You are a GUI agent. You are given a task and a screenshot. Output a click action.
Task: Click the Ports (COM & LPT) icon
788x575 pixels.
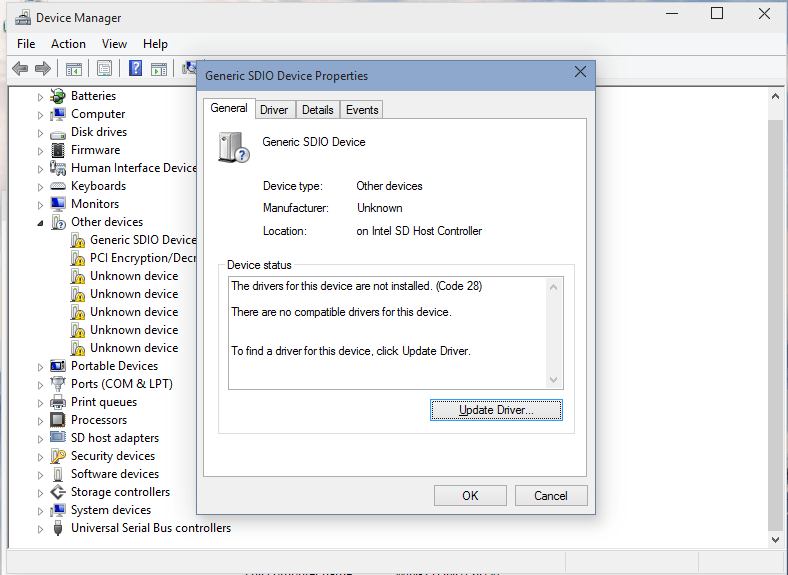coord(58,384)
